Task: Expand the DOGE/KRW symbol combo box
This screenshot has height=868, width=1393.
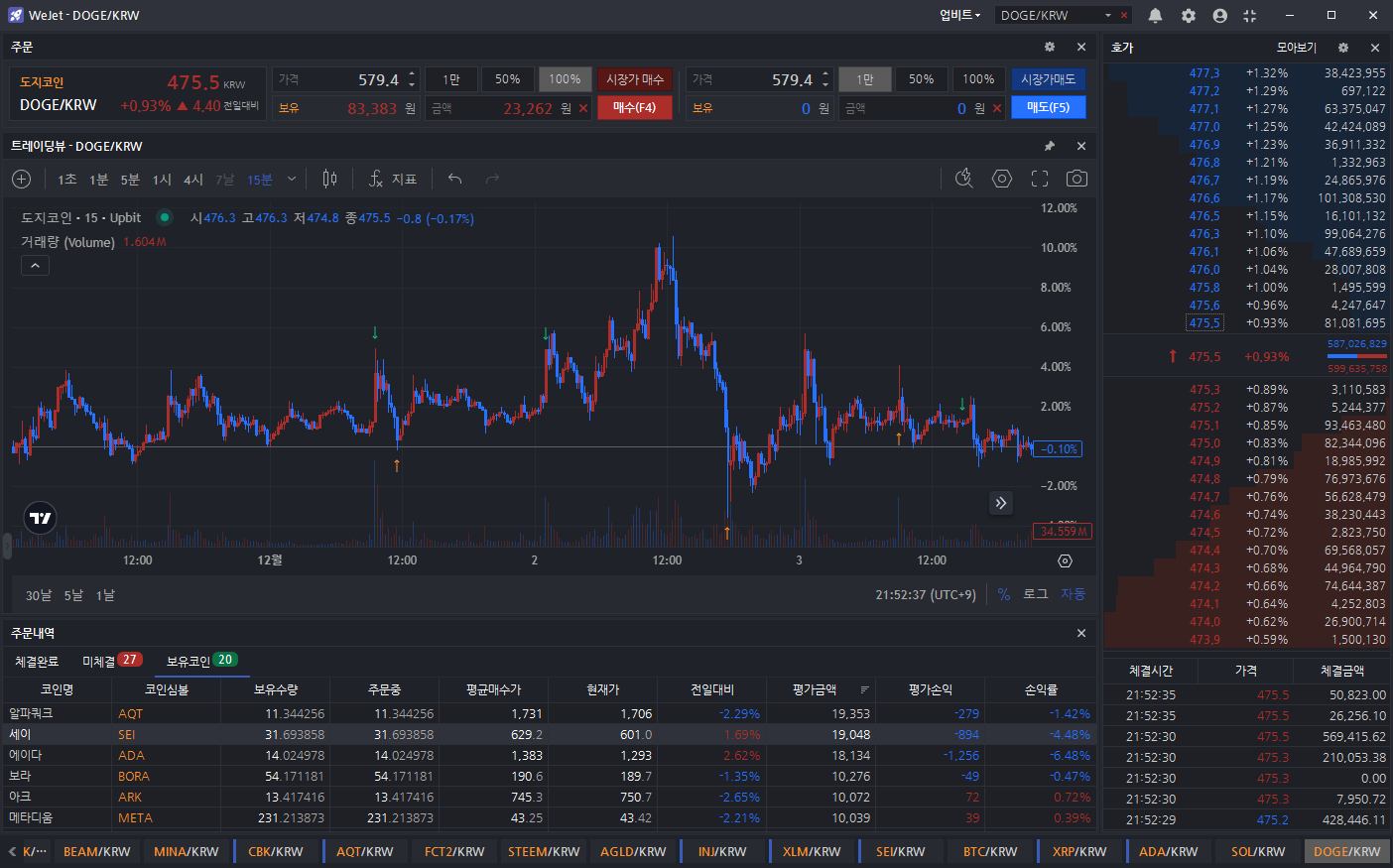Action: pos(1108,16)
